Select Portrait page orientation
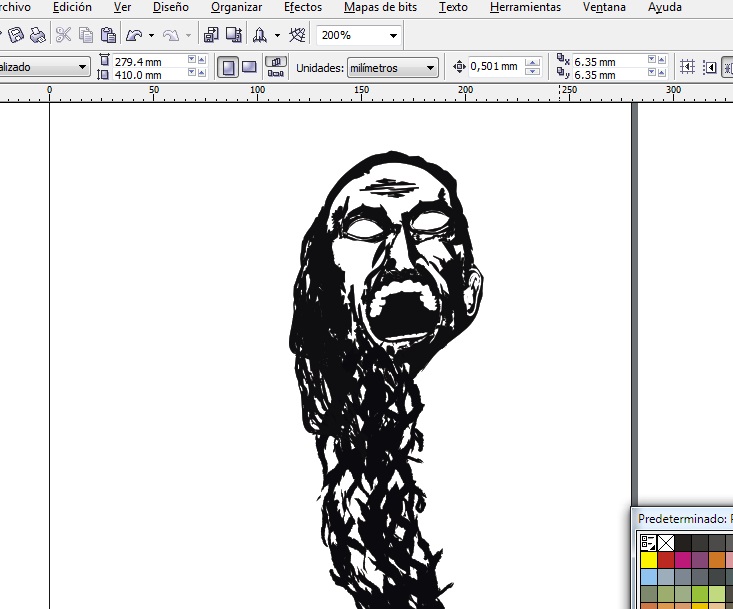The image size is (733, 609). (228, 68)
